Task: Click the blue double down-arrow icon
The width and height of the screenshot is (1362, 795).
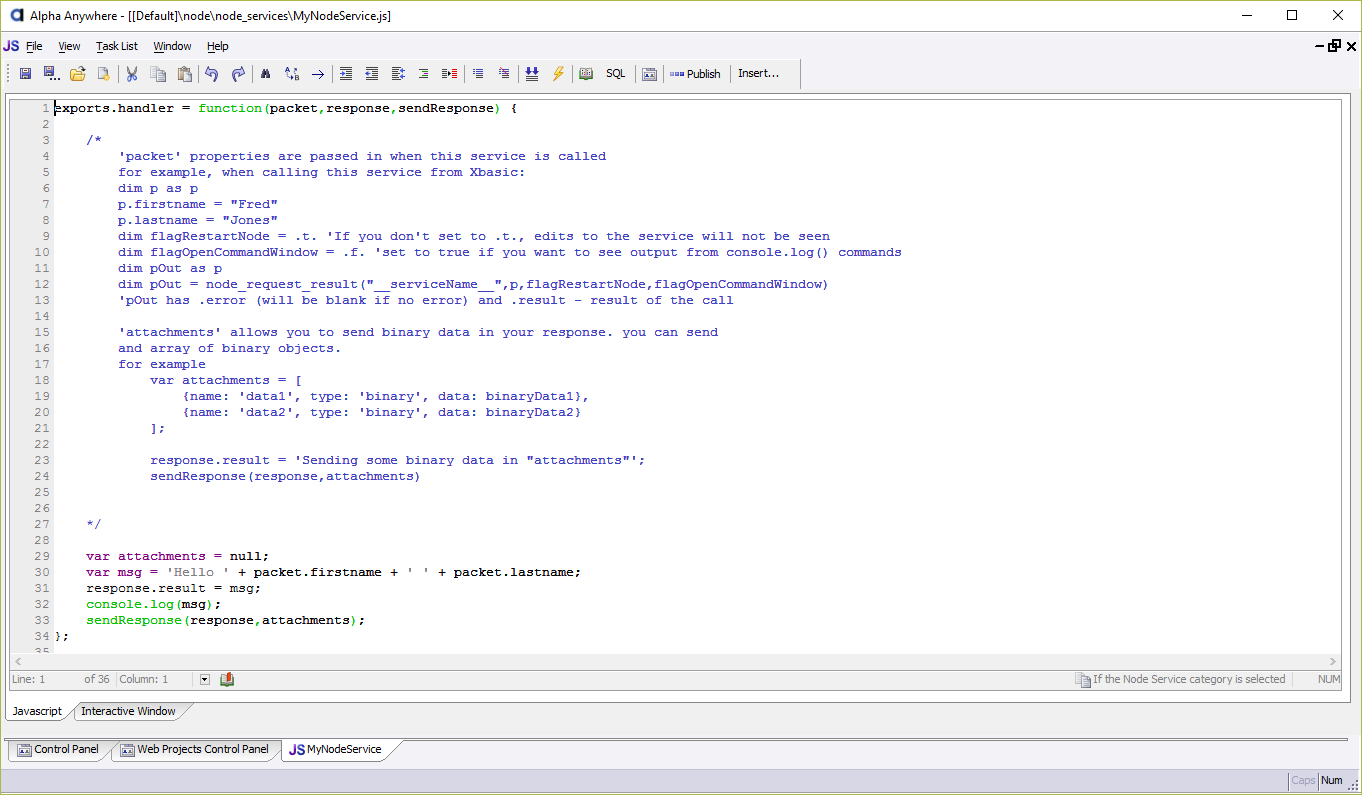Action: [532, 74]
